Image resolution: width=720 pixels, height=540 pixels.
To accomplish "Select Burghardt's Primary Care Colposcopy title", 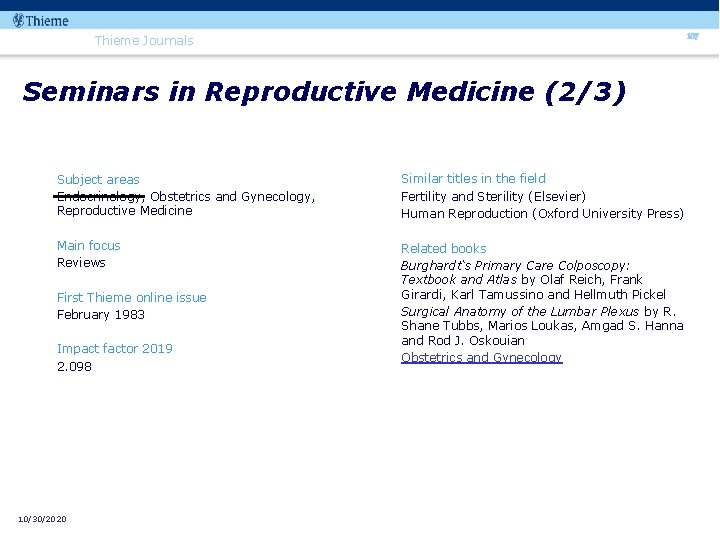I will 515,272.
